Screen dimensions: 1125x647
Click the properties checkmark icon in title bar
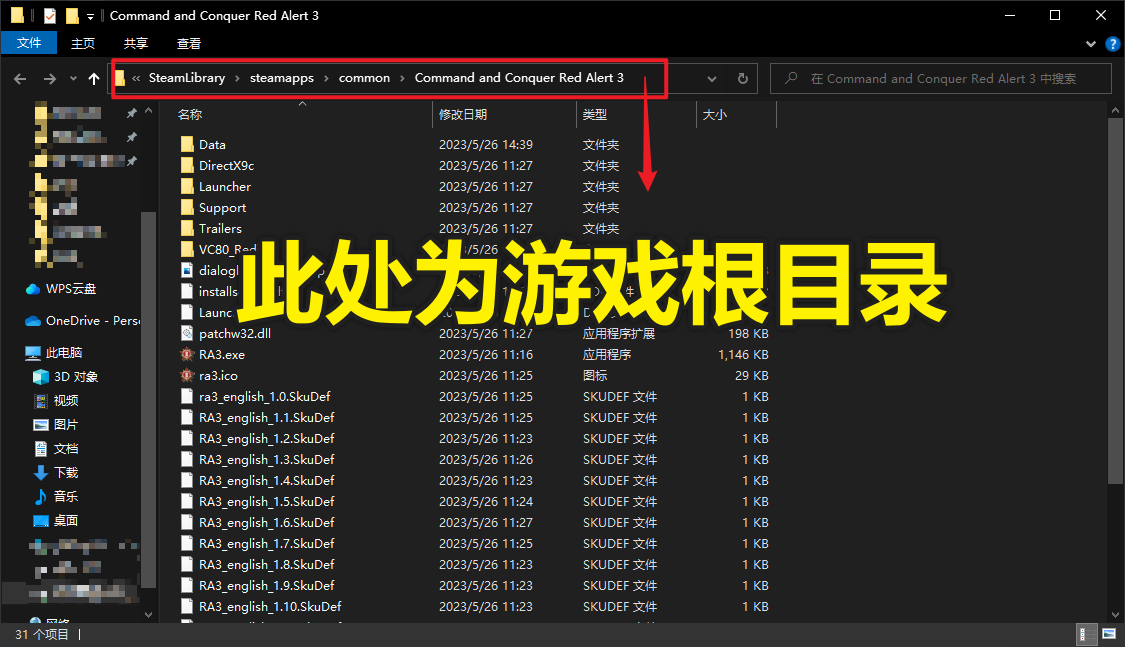[x=50, y=15]
